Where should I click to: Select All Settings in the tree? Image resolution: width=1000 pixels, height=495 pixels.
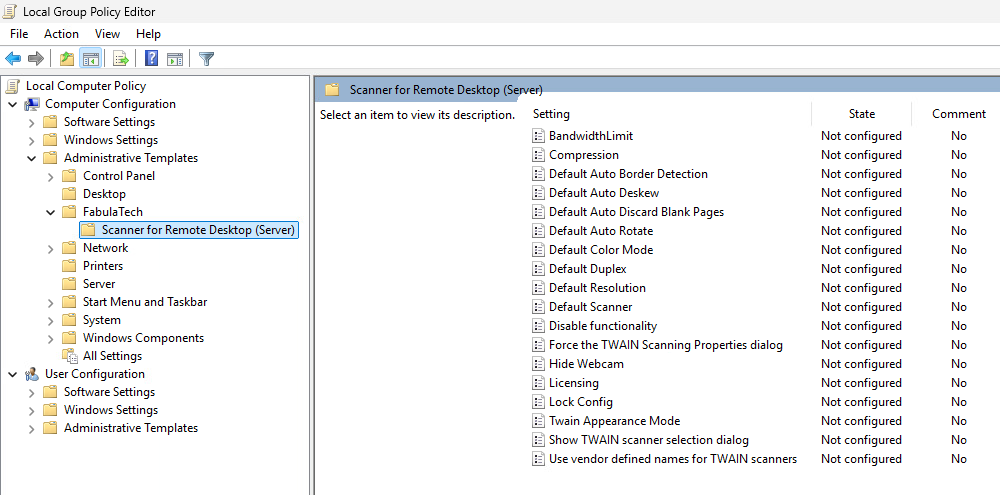coord(112,356)
